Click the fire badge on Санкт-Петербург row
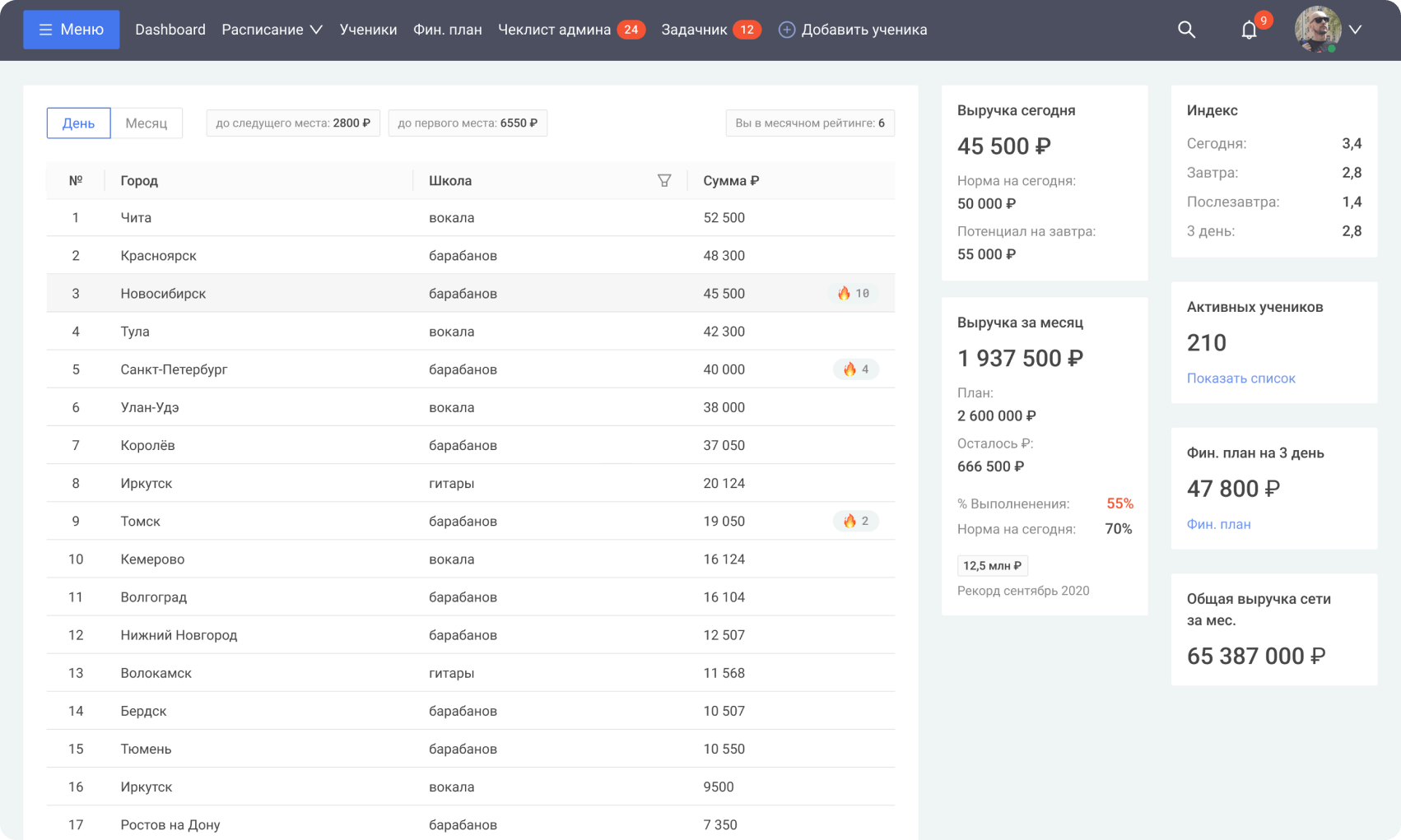 [x=856, y=369]
